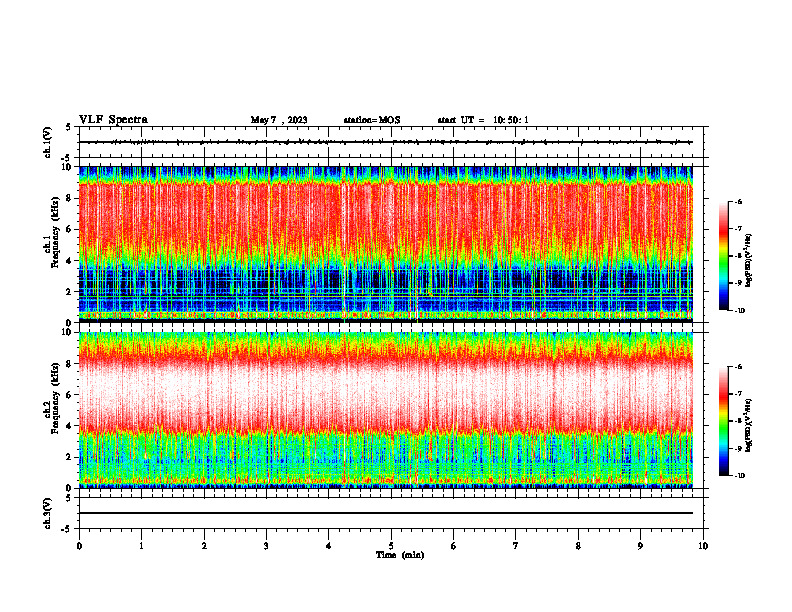Click the ch.1 voltage waveform trace
The image size is (792, 612).
(x=385, y=142)
